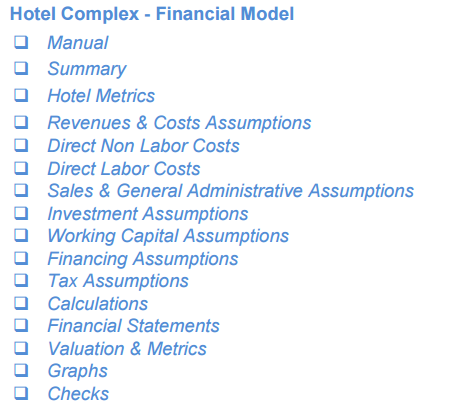Select Revenues & Costs Assumptions link
The image size is (468, 414).
point(179,123)
